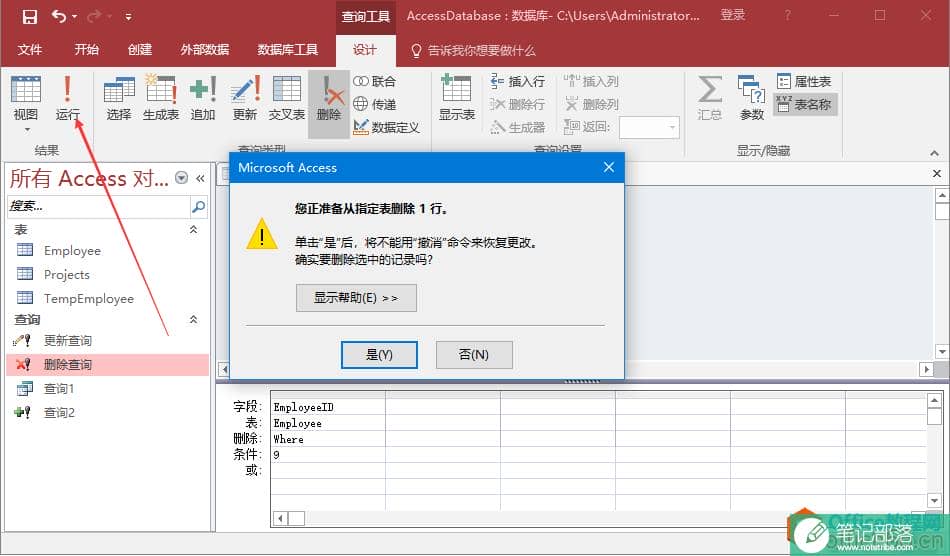Screen dimensions: 950x556
Task: Select the 删除查询 query item
Action: [108, 365]
